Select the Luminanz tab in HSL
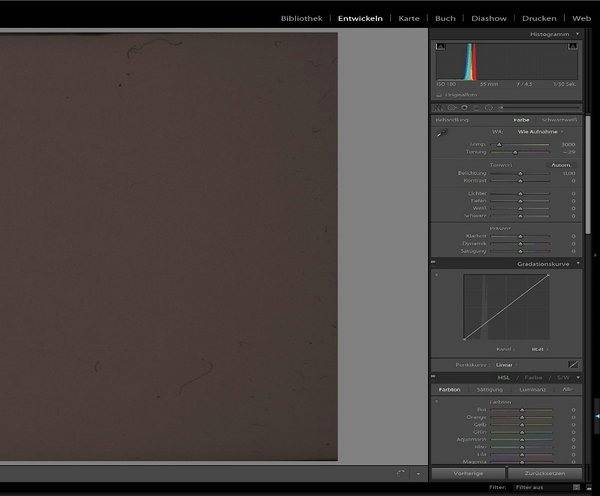This screenshot has height=496, width=600. click(x=532, y=390)
